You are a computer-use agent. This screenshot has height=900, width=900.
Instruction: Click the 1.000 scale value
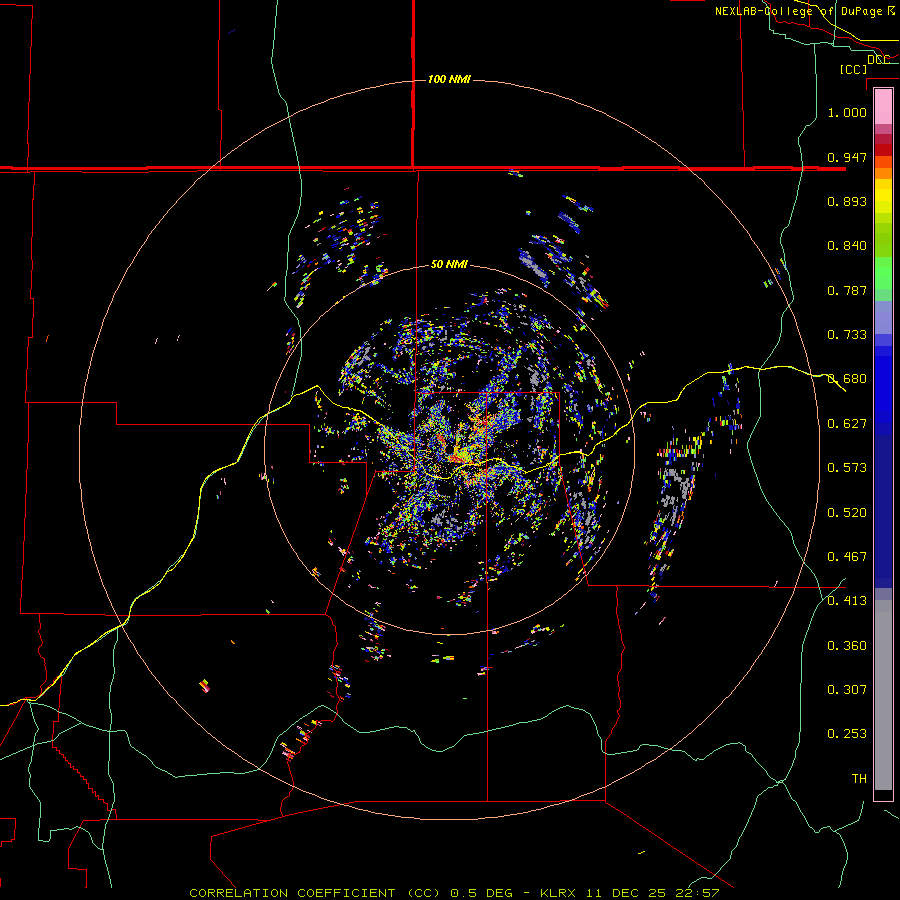[x=847, y=112]
